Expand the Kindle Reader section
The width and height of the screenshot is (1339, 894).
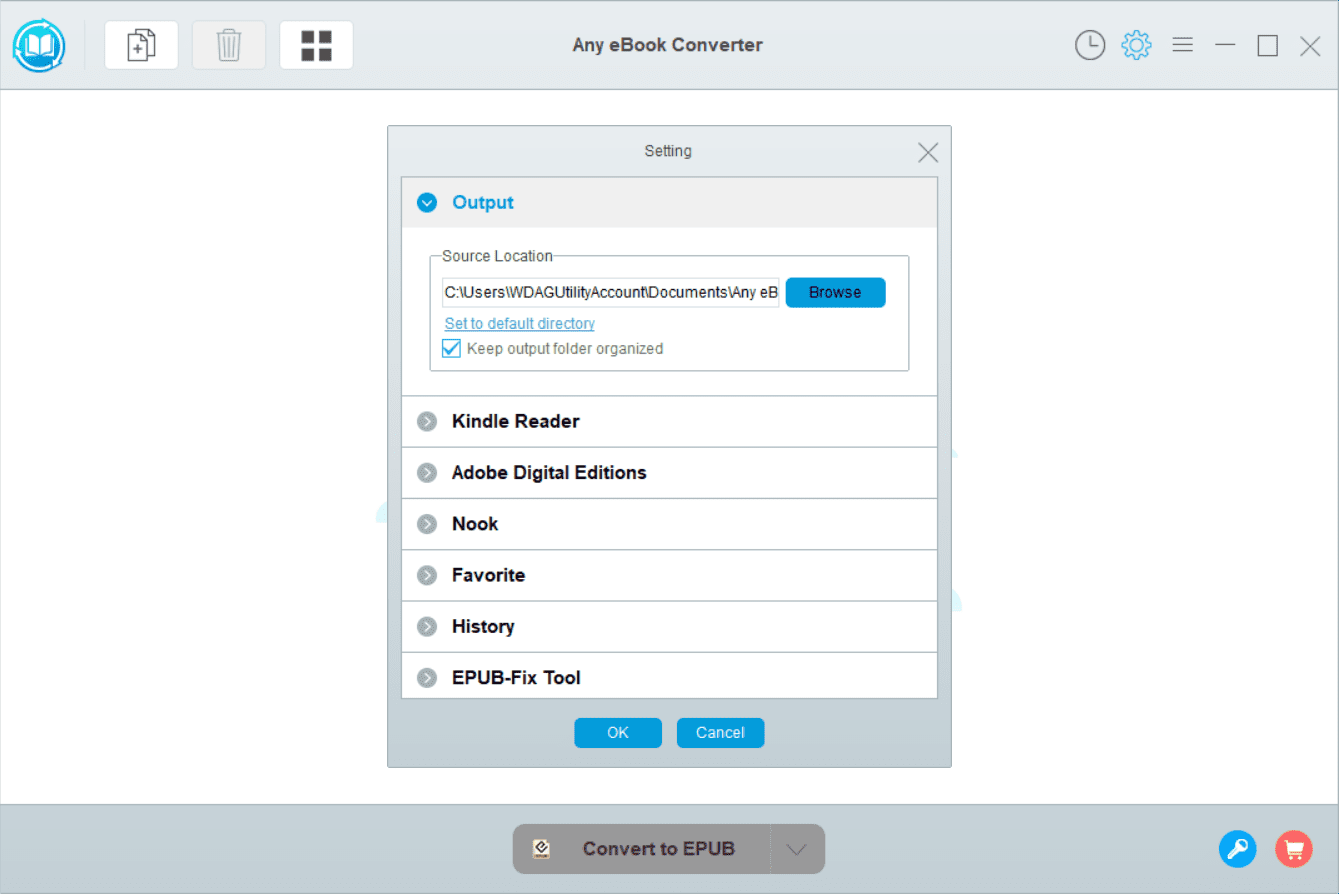pyautogui.click(x=427, y=422)
